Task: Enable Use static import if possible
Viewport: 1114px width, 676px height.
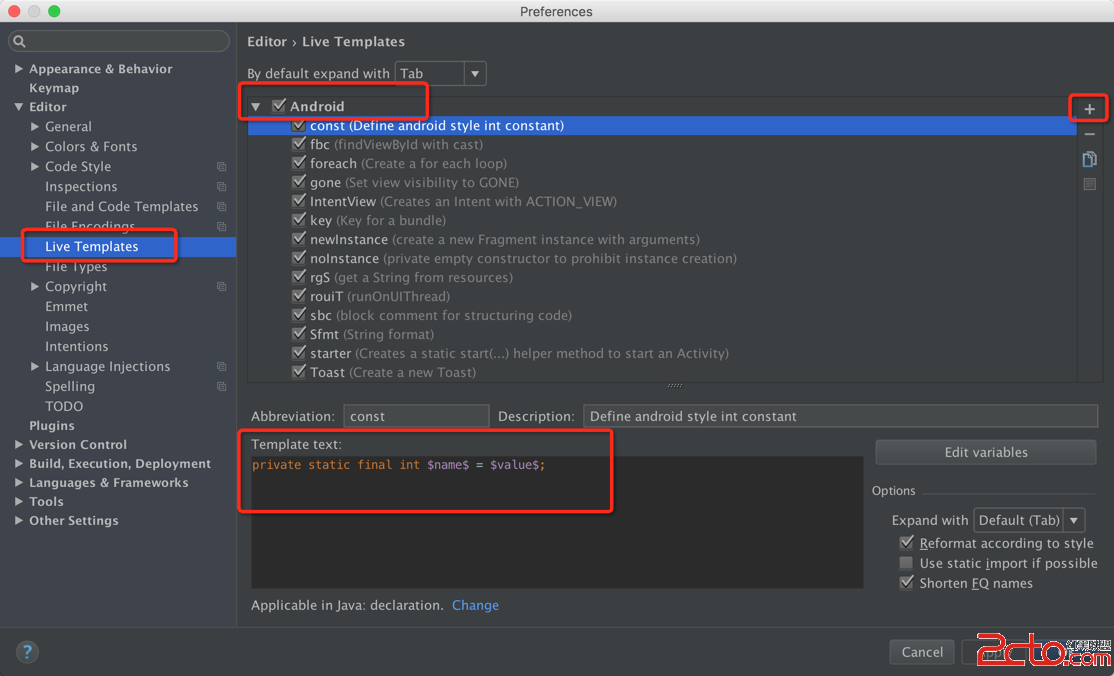Action: [906, 563]
